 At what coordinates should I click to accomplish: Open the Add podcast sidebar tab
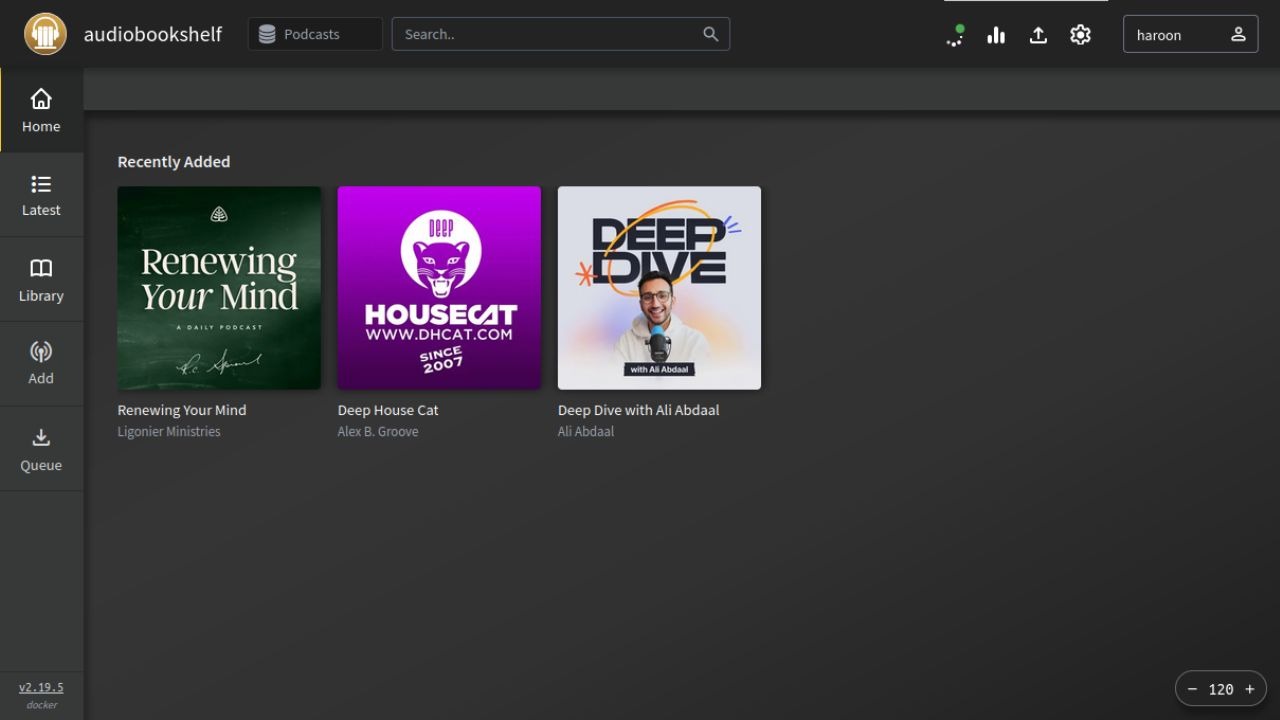click(41, 364)
